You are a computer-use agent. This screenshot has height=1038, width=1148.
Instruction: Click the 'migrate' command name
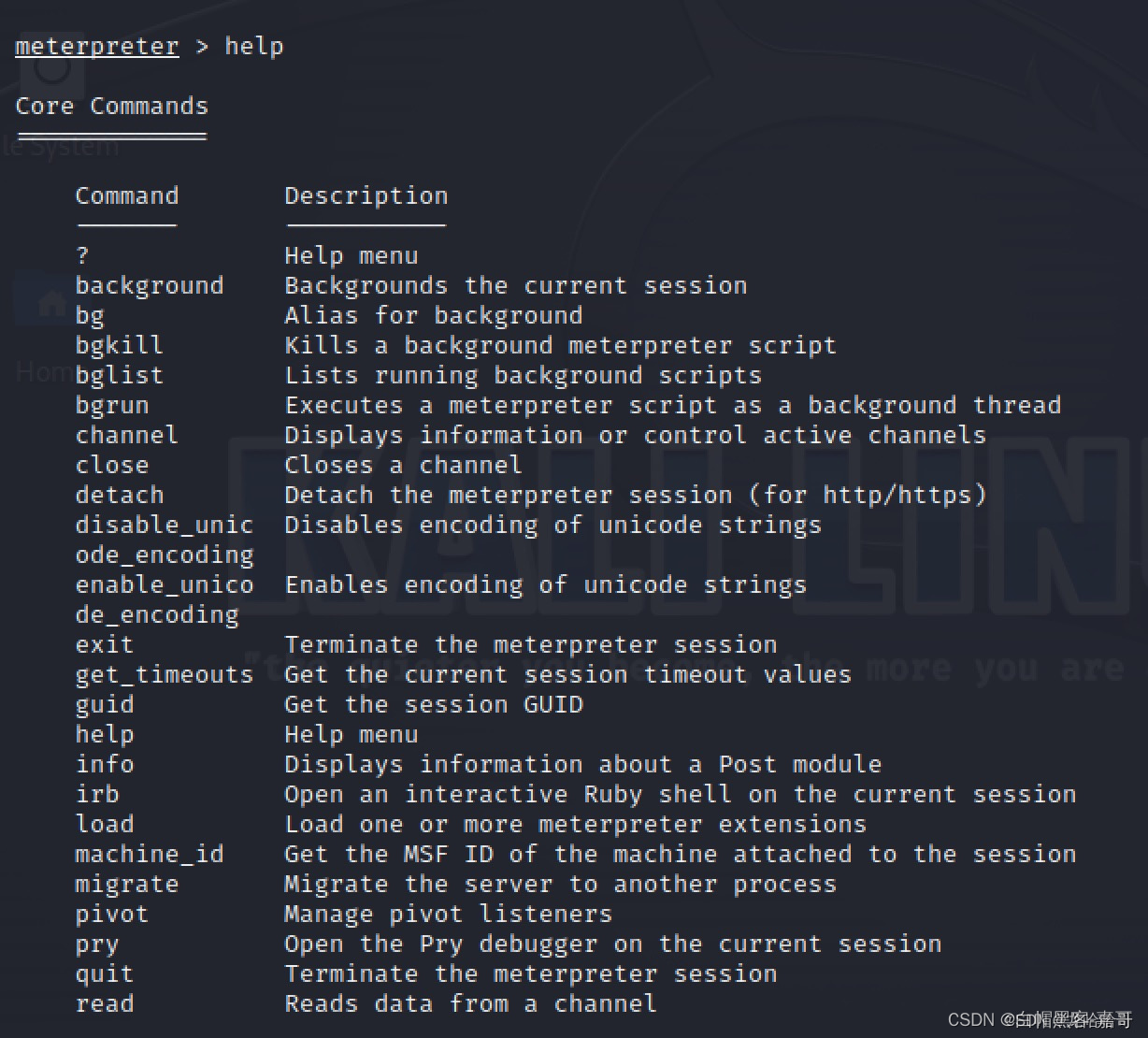tap(126, 884)
